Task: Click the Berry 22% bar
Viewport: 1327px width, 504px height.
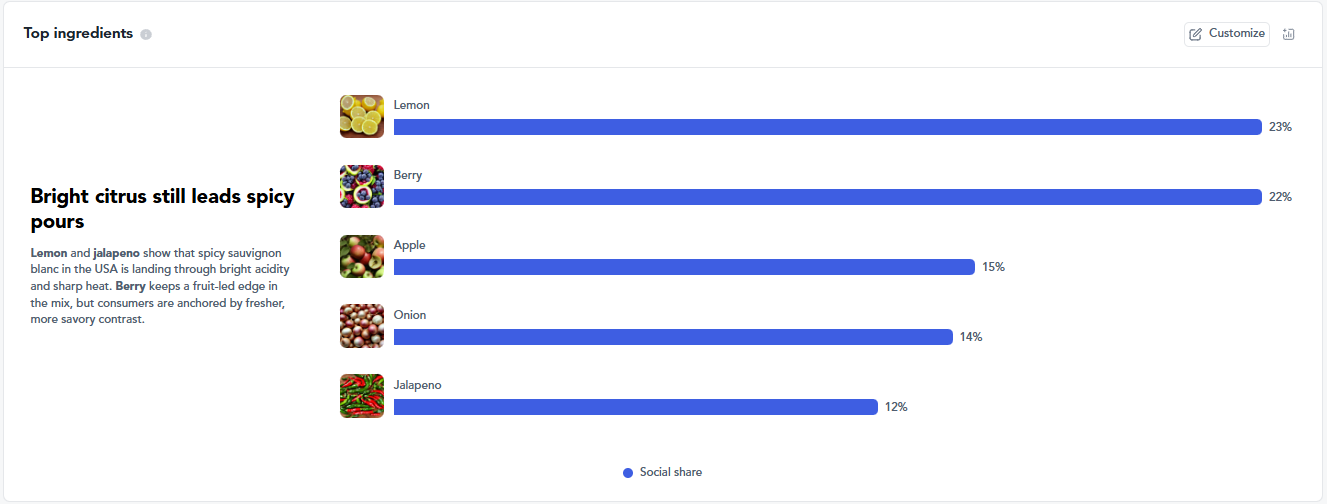Action: [828, 197]
